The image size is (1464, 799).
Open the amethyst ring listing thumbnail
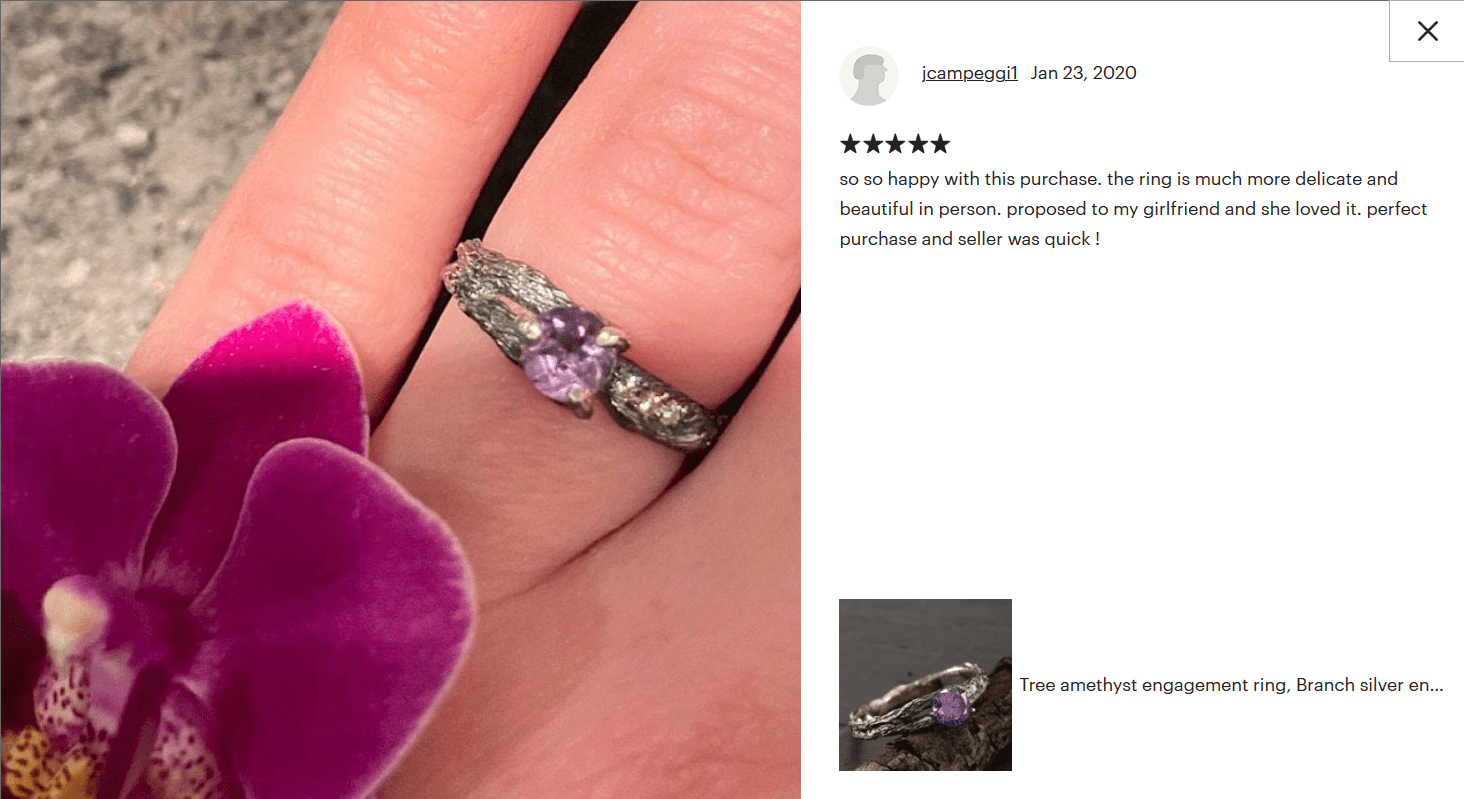(925, 685)
